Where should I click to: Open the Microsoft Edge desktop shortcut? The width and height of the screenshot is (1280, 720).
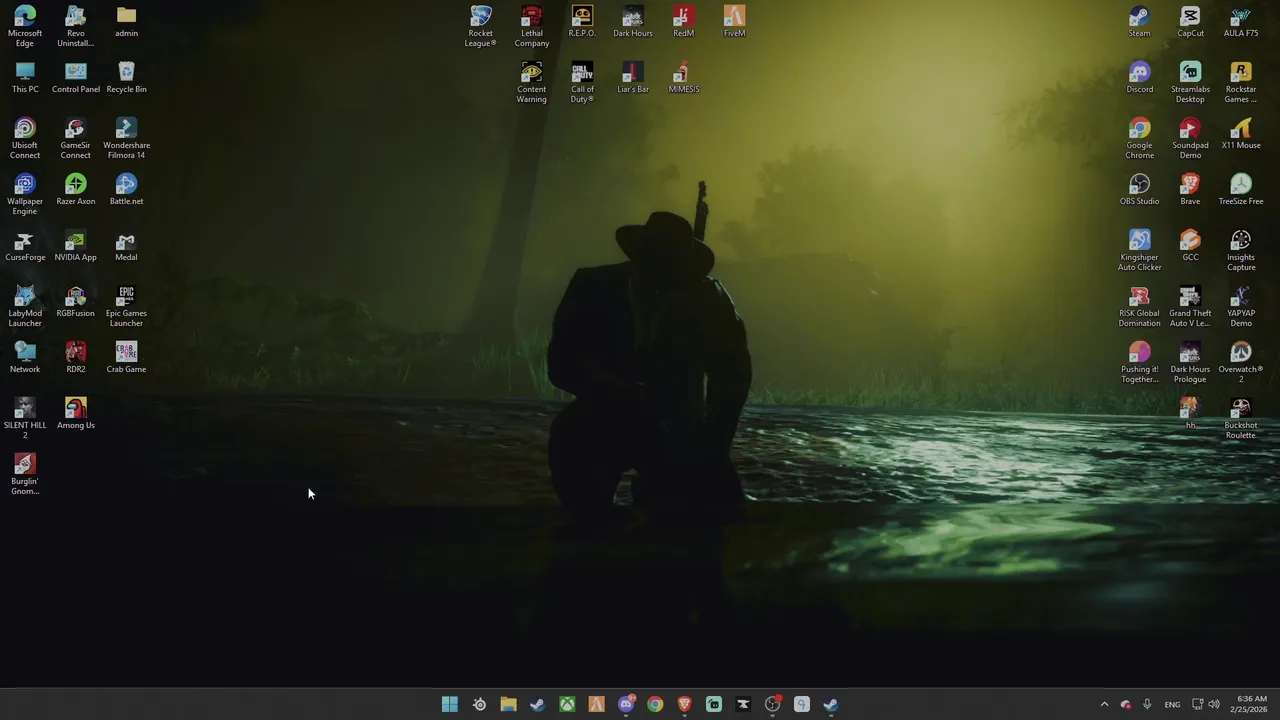25,26
